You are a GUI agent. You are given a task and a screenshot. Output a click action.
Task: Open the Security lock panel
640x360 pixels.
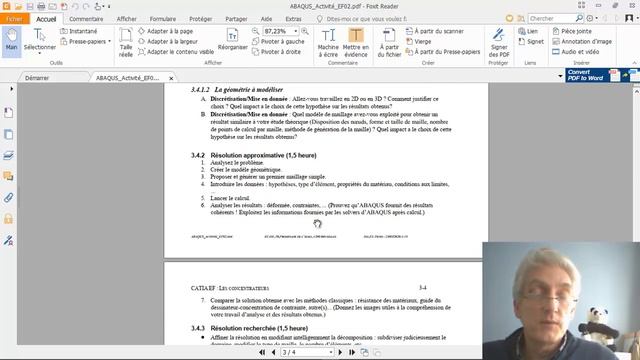8,219
